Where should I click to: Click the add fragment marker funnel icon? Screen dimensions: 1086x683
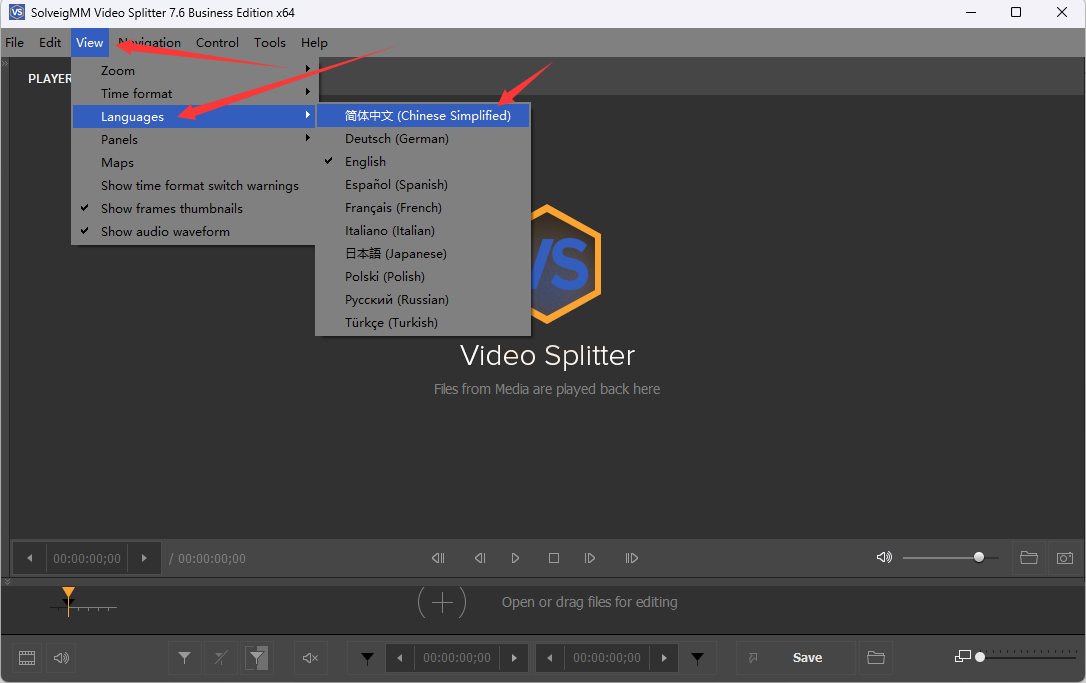click(185, 657)
